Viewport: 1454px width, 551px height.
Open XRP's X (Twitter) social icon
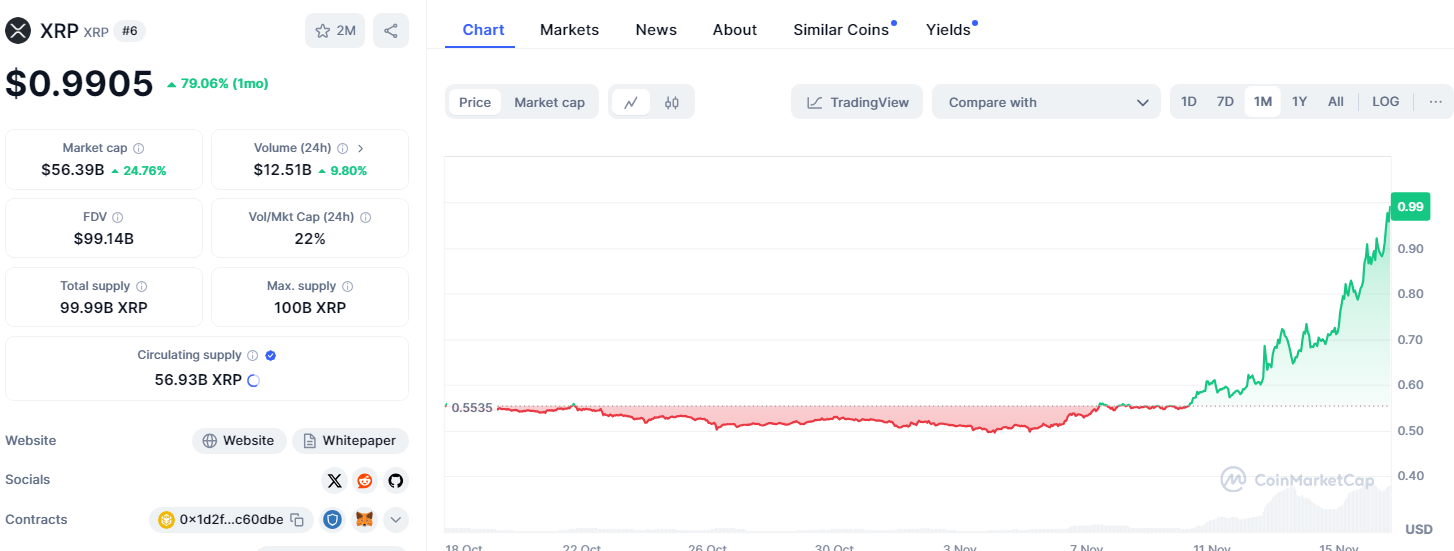coord(335,481)
